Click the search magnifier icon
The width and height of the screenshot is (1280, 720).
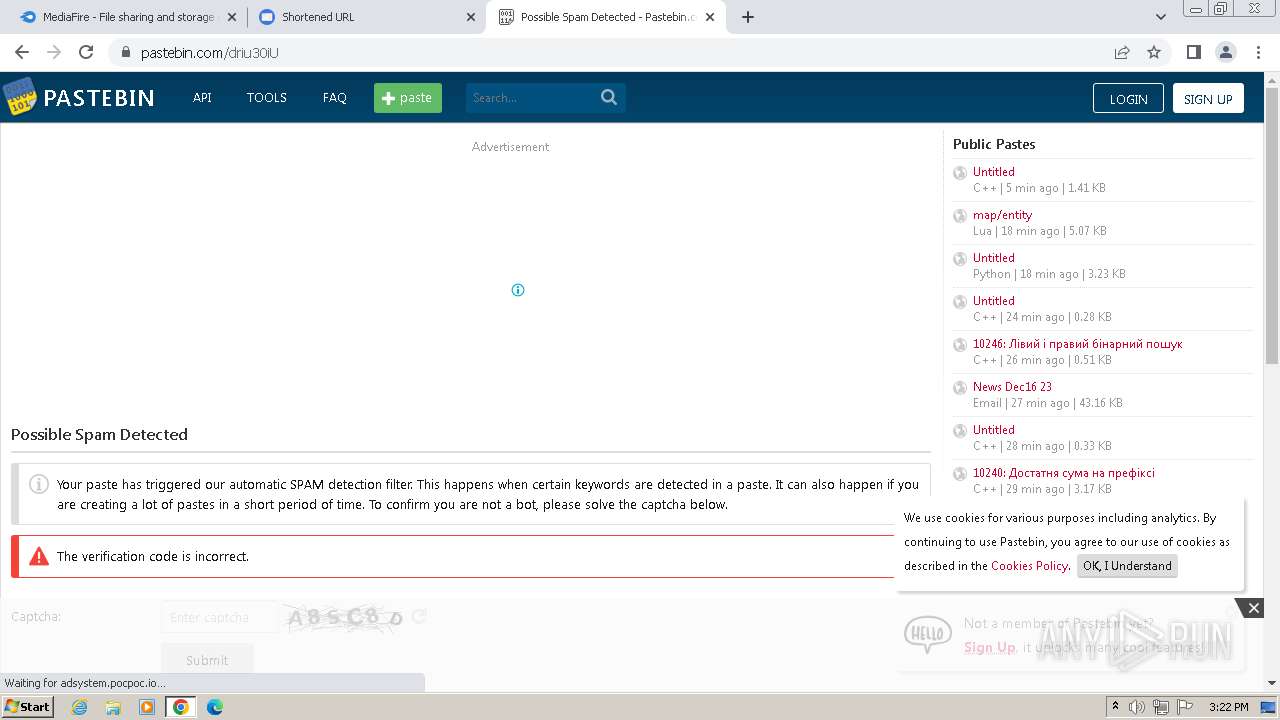point(609,97)
